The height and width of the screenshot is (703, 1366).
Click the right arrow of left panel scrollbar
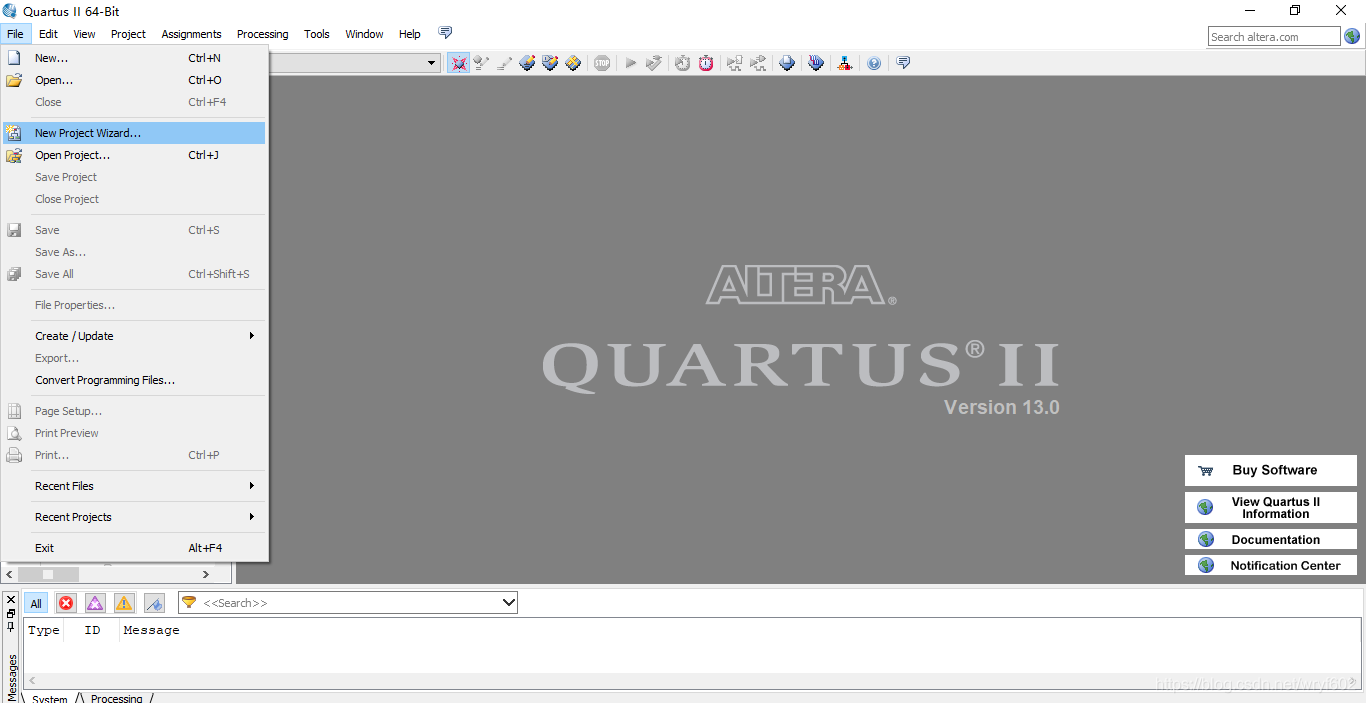click(x=206, y=574)
